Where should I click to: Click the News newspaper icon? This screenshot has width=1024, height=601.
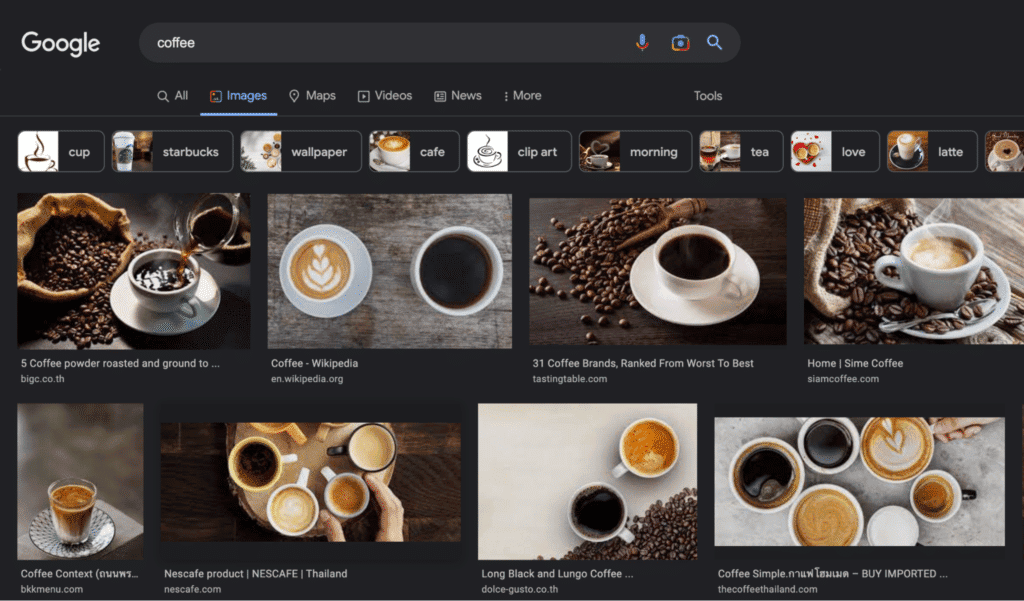click(439, 95)
